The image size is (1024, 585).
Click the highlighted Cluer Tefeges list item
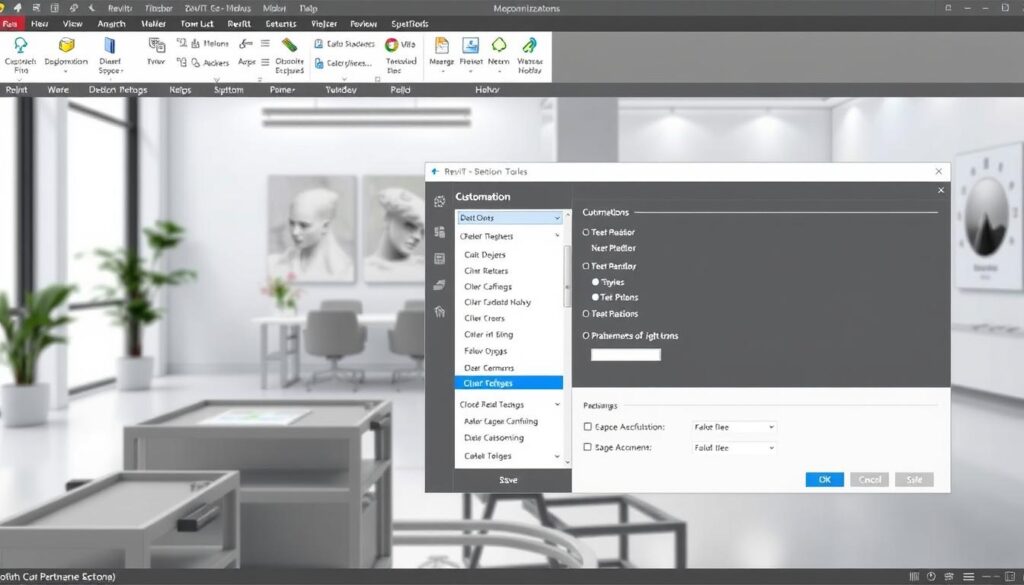point(509,383)
